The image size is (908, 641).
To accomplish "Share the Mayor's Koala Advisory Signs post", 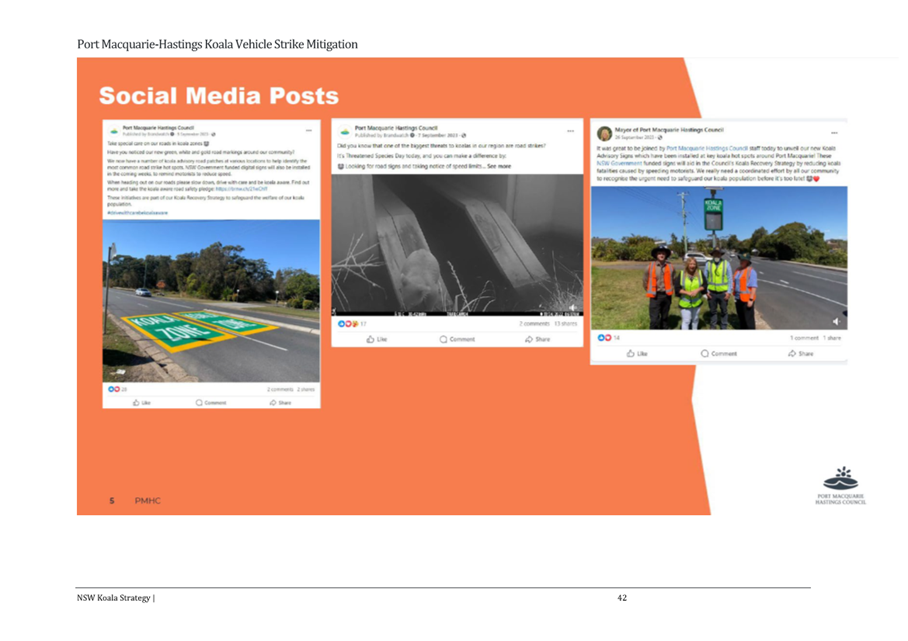I will (x=800, y=353).
